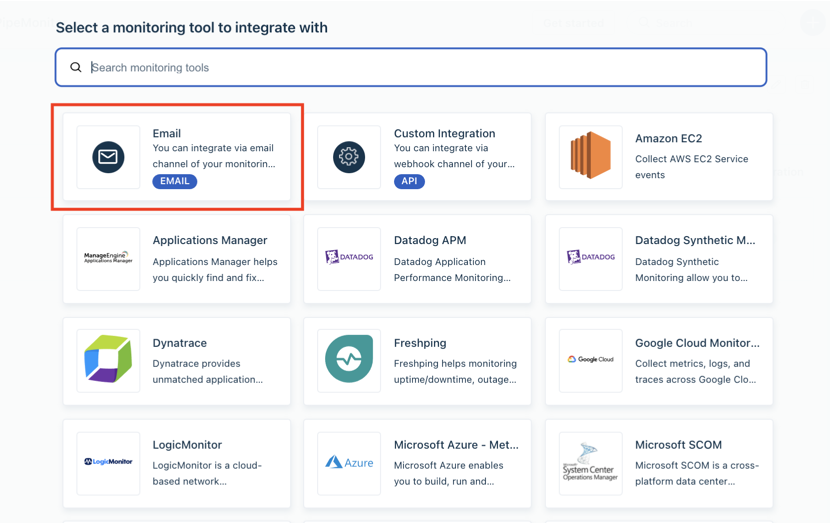Viewport: 831px width, 523px height.
Task: Click the Datadog Synthetic Monitoring logo
Action: coord(591,257)
